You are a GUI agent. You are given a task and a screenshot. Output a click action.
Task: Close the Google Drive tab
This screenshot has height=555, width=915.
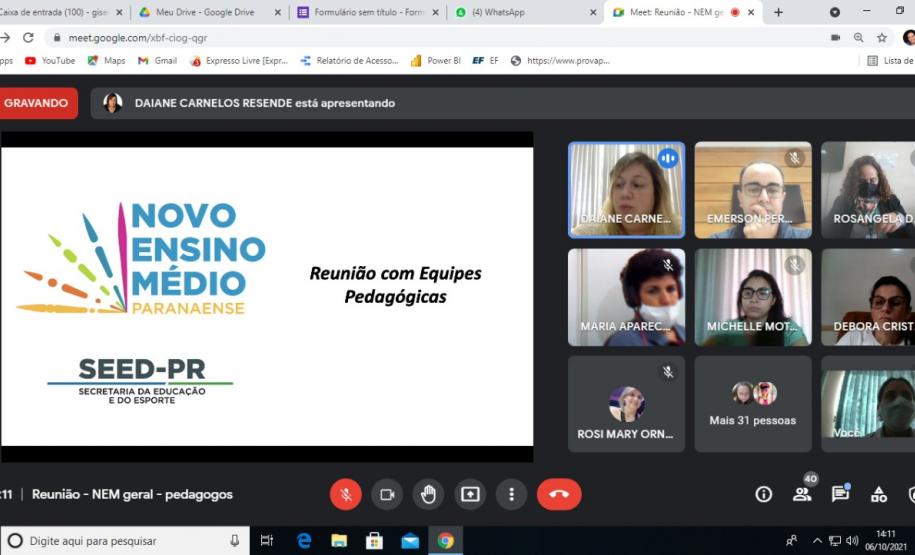tap(277, 12)
